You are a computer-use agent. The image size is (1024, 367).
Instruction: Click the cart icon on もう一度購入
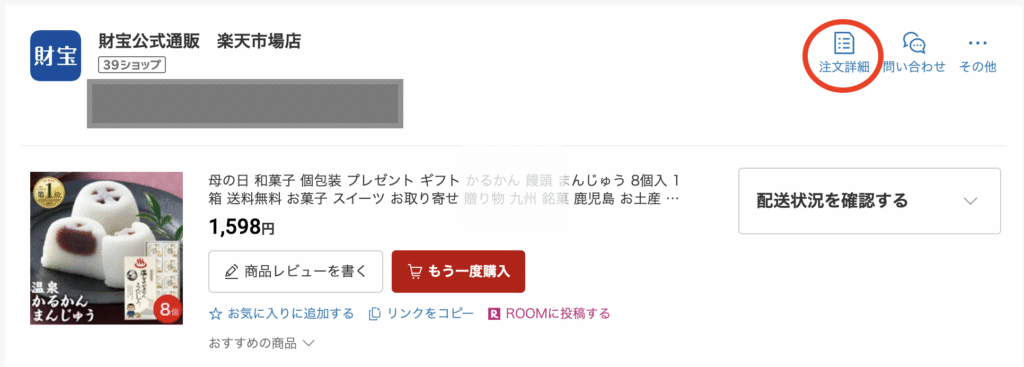click(x=414, y=272)
